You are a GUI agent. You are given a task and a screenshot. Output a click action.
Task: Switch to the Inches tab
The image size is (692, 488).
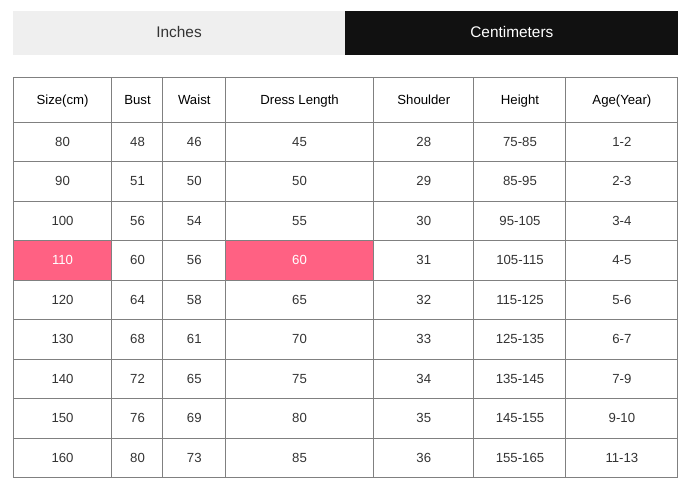pyautogui.click(x=179, y=33)
